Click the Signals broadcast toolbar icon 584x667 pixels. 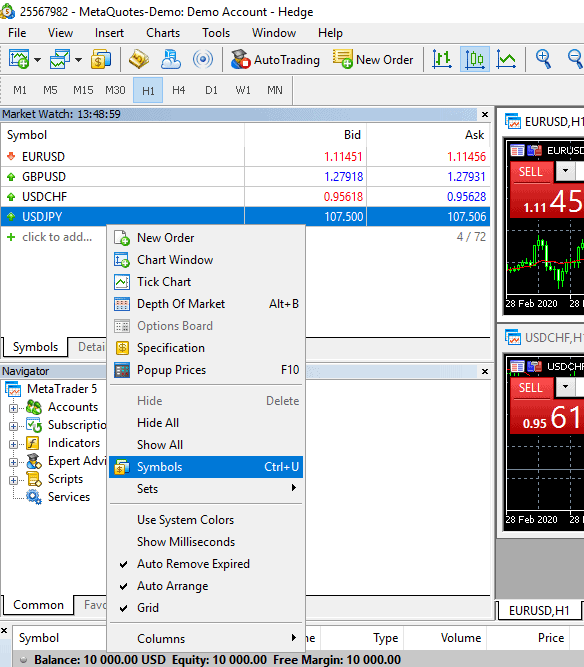(x=202, y=59)
